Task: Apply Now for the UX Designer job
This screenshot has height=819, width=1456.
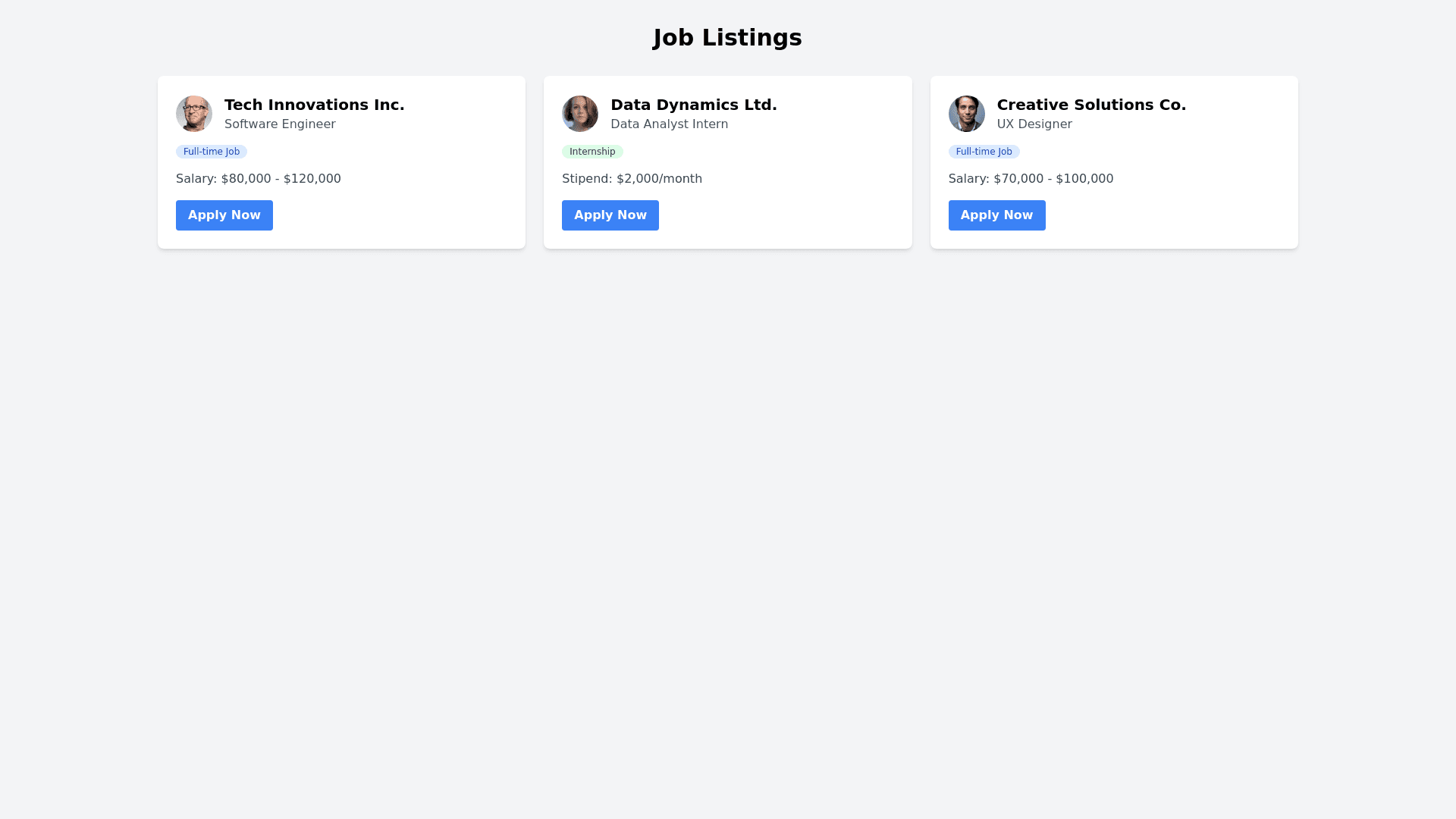Action: pos(996,215)
